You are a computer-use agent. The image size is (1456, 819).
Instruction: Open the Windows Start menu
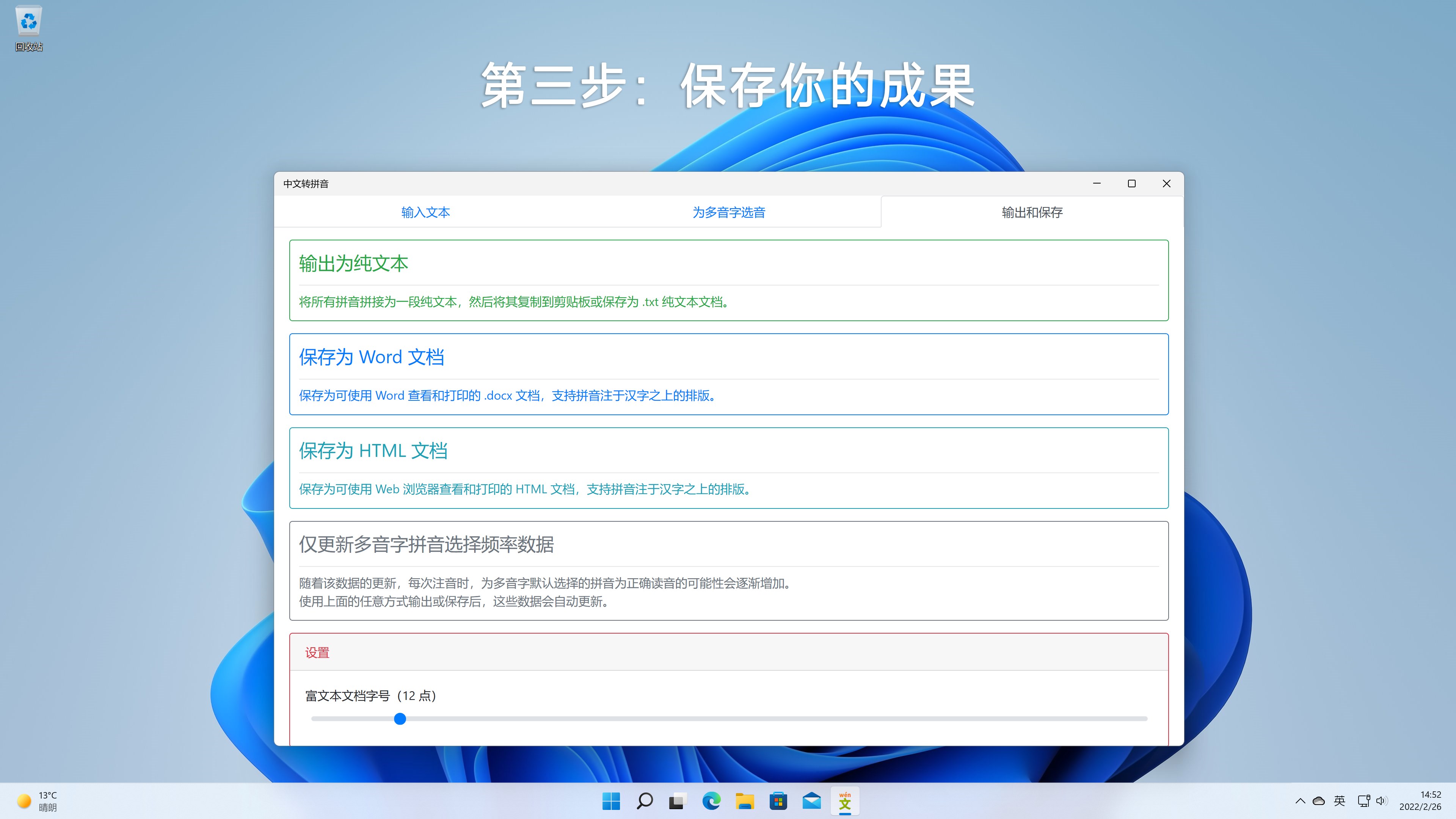(611, 800)
